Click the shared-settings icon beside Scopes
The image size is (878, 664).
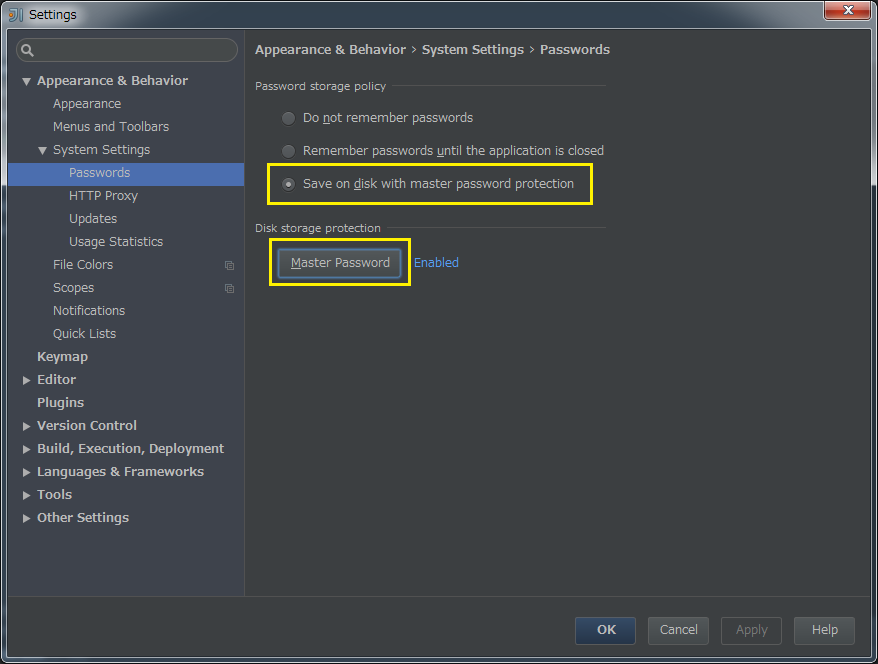point(229,287)
